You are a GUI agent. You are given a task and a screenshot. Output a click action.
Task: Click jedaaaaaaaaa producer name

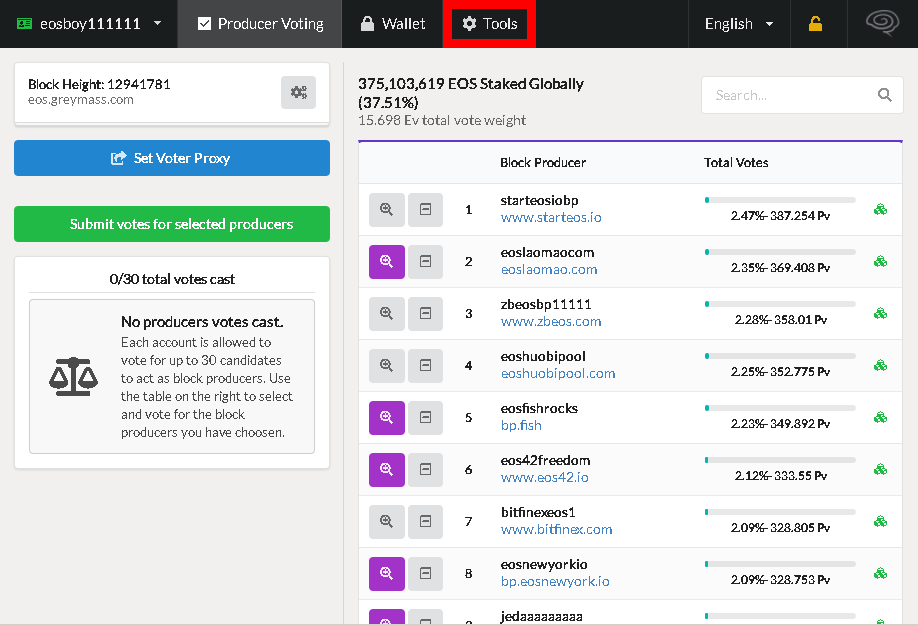tap(542, 617)
